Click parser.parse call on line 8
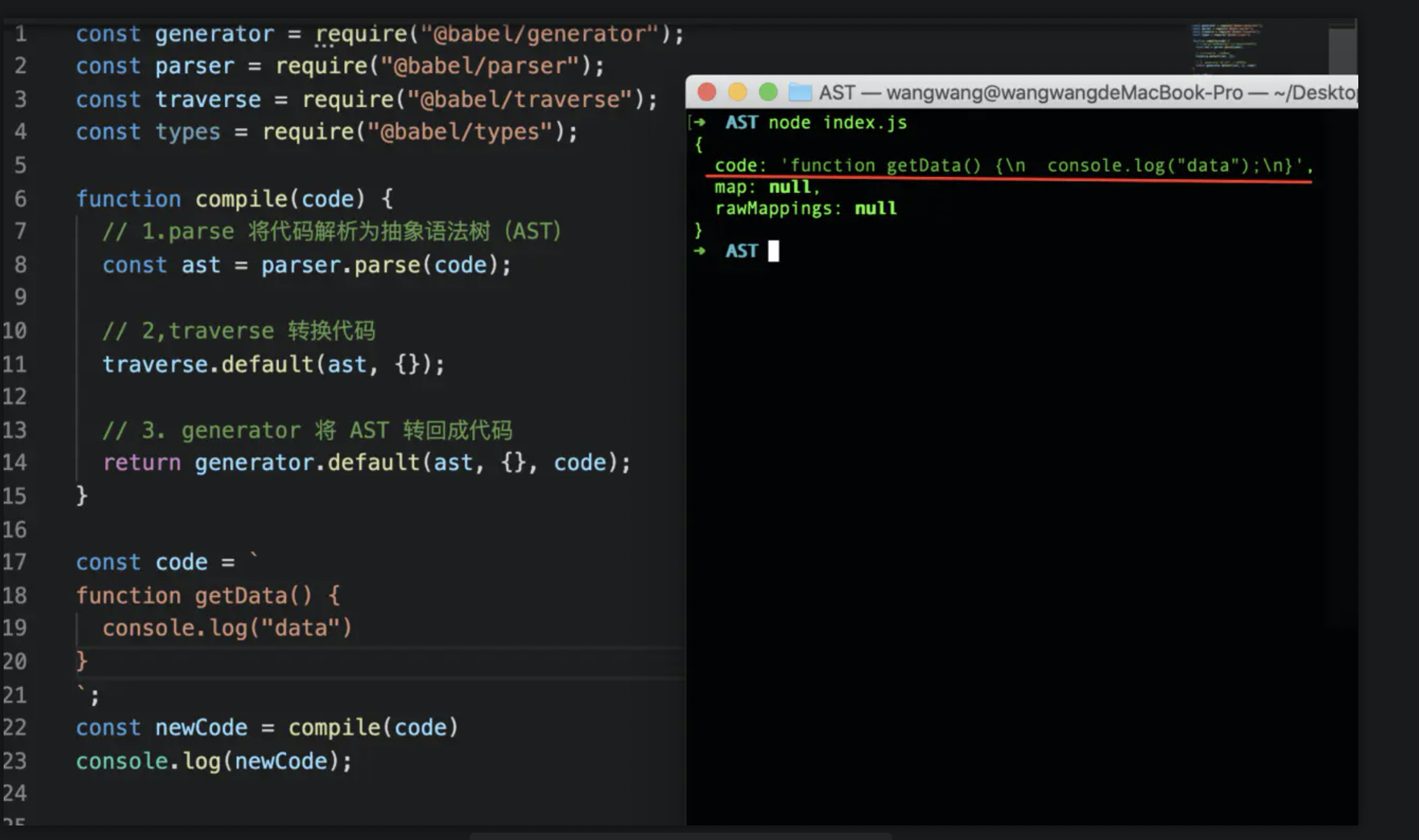The image size is (1419, 840). [x=340, y=265]
